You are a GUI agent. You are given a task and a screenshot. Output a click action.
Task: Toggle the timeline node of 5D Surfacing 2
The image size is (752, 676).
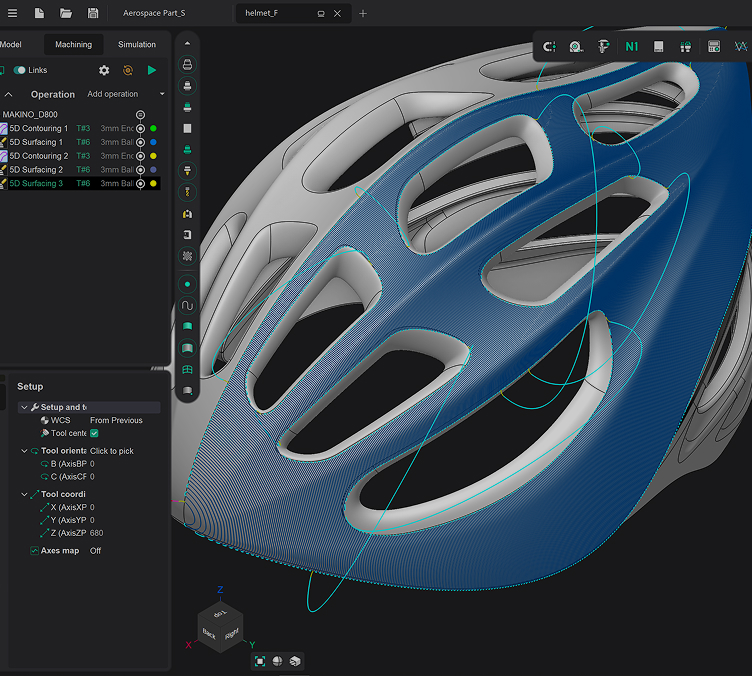[x=141, y=170]
